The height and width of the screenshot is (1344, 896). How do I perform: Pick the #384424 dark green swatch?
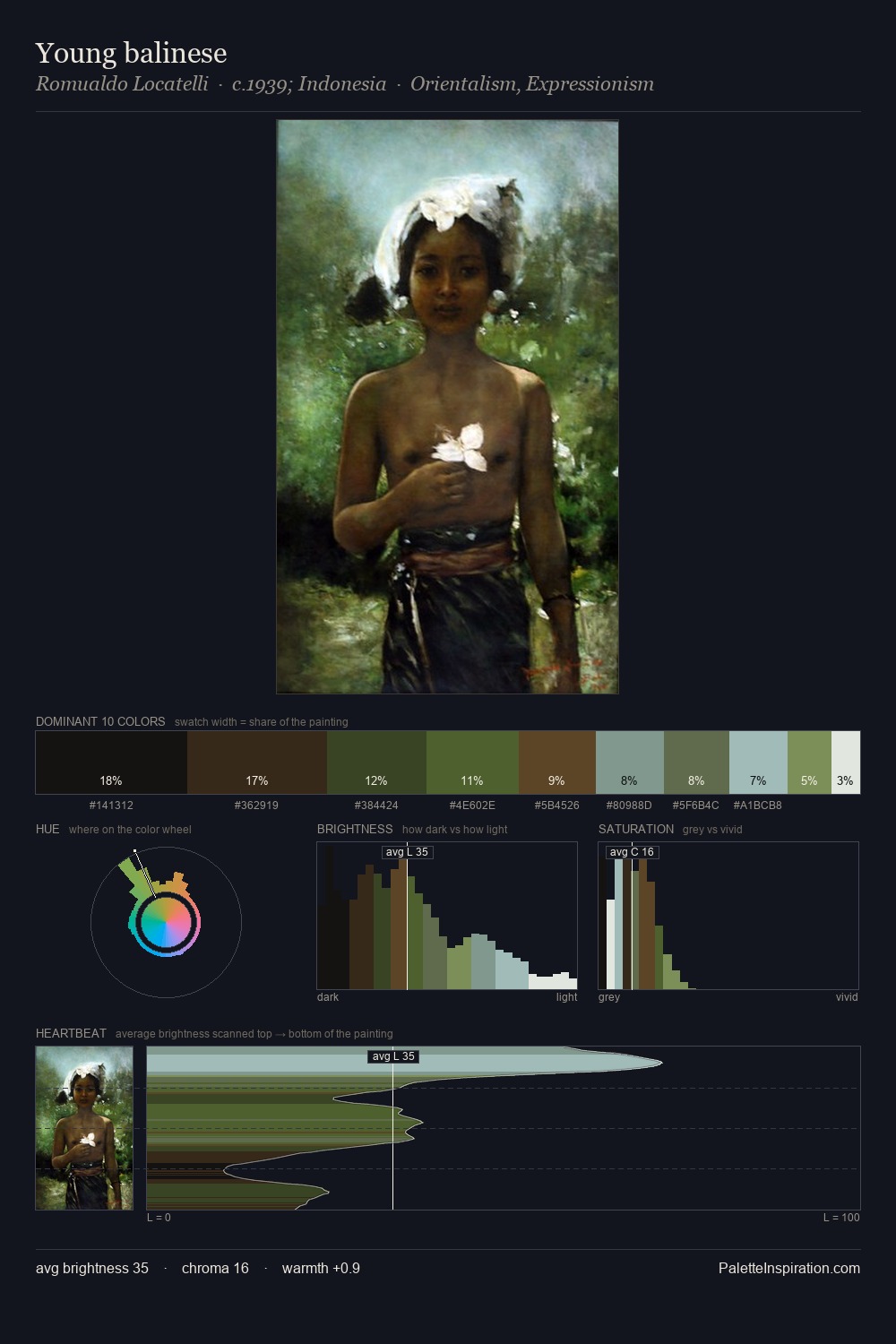tap(376, 762)
